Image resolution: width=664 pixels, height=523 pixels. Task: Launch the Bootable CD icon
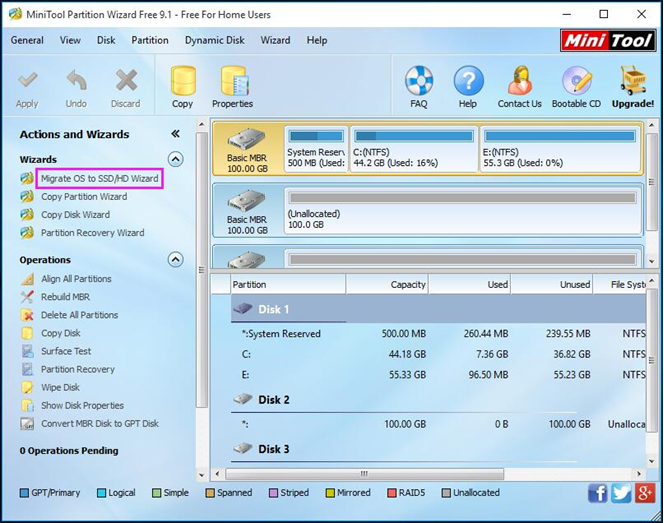[x=576, y=80]
